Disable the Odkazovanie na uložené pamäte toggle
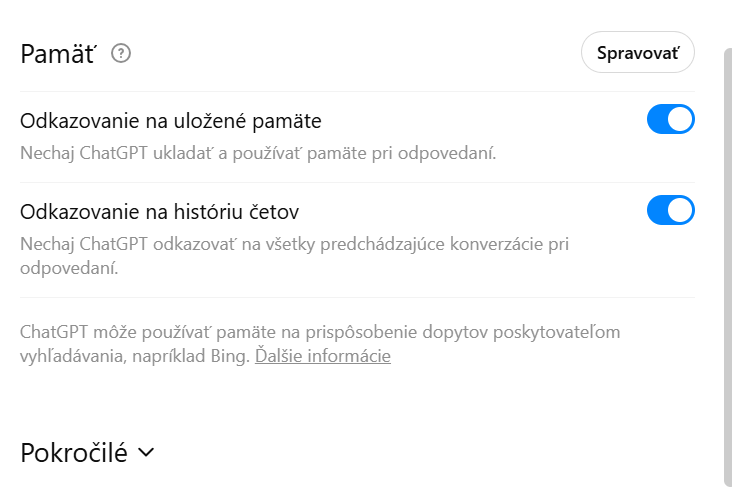 tap(670, 120)
